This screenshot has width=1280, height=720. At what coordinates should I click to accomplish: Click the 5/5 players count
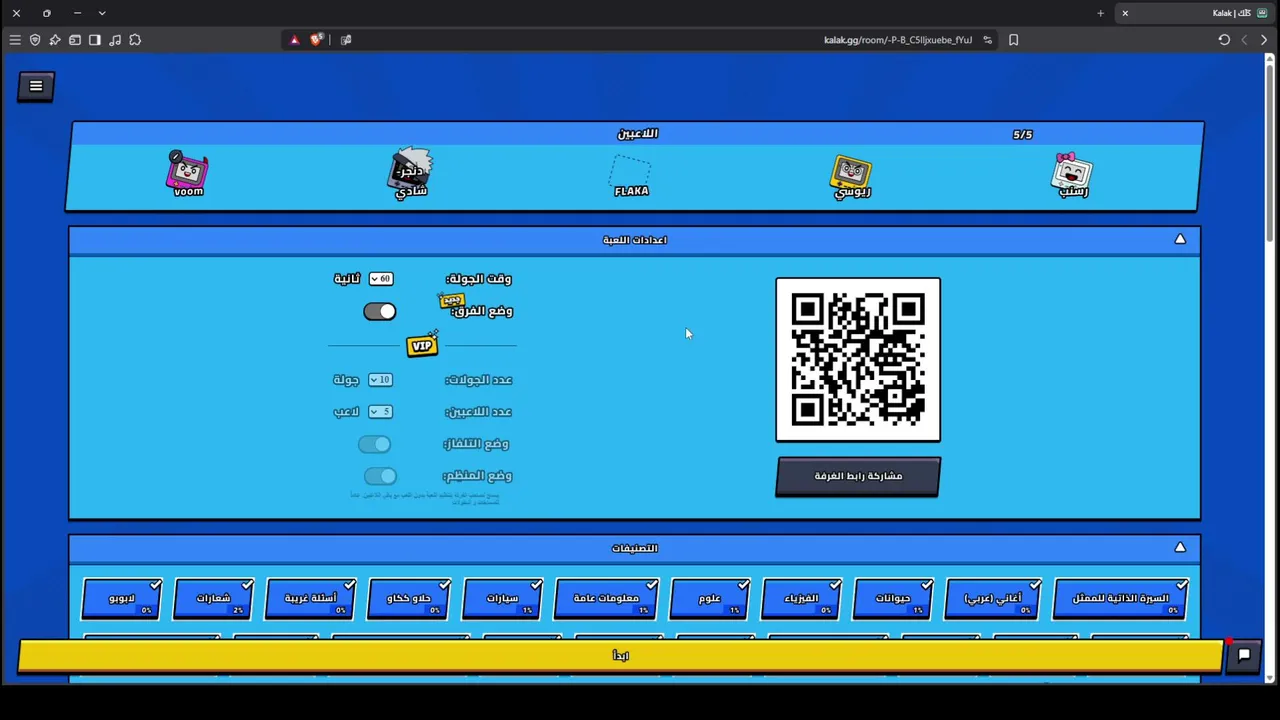coord(1022,134)
